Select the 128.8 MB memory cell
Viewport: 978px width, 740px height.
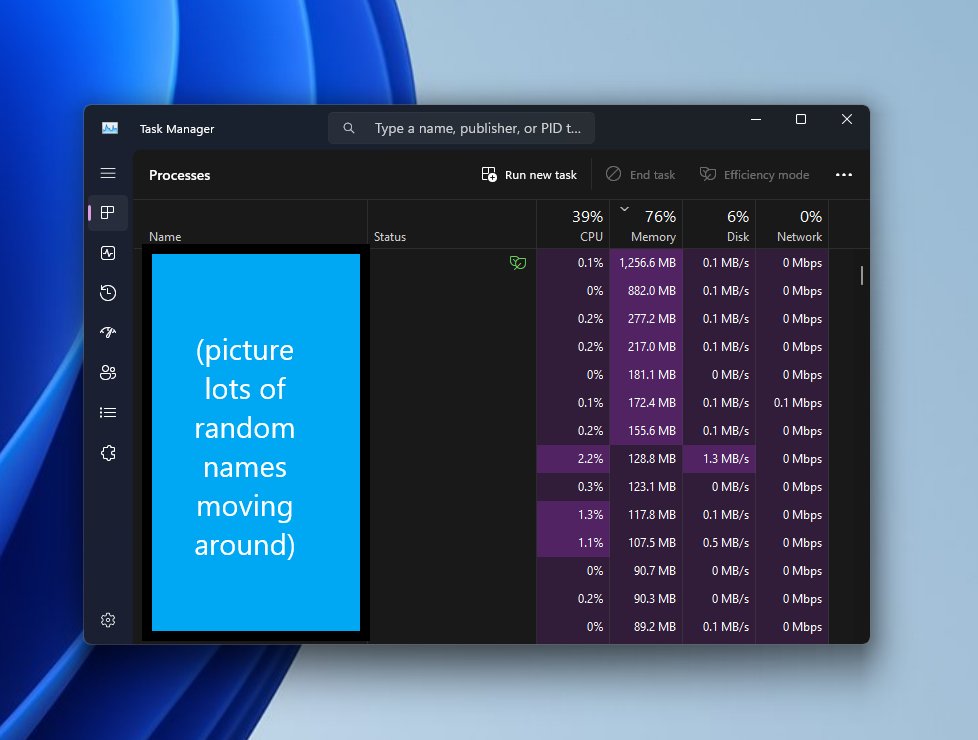tap(646, 459)
